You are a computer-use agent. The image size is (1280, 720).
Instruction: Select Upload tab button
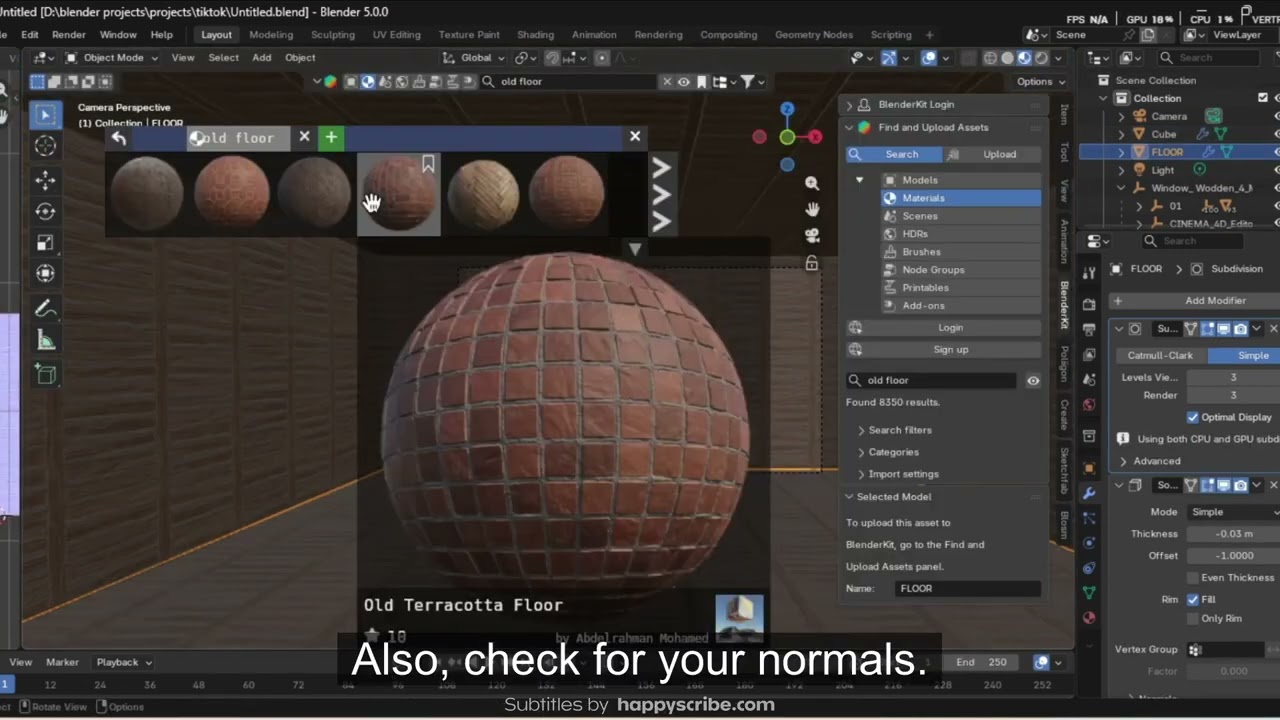[x=992, y=154]
